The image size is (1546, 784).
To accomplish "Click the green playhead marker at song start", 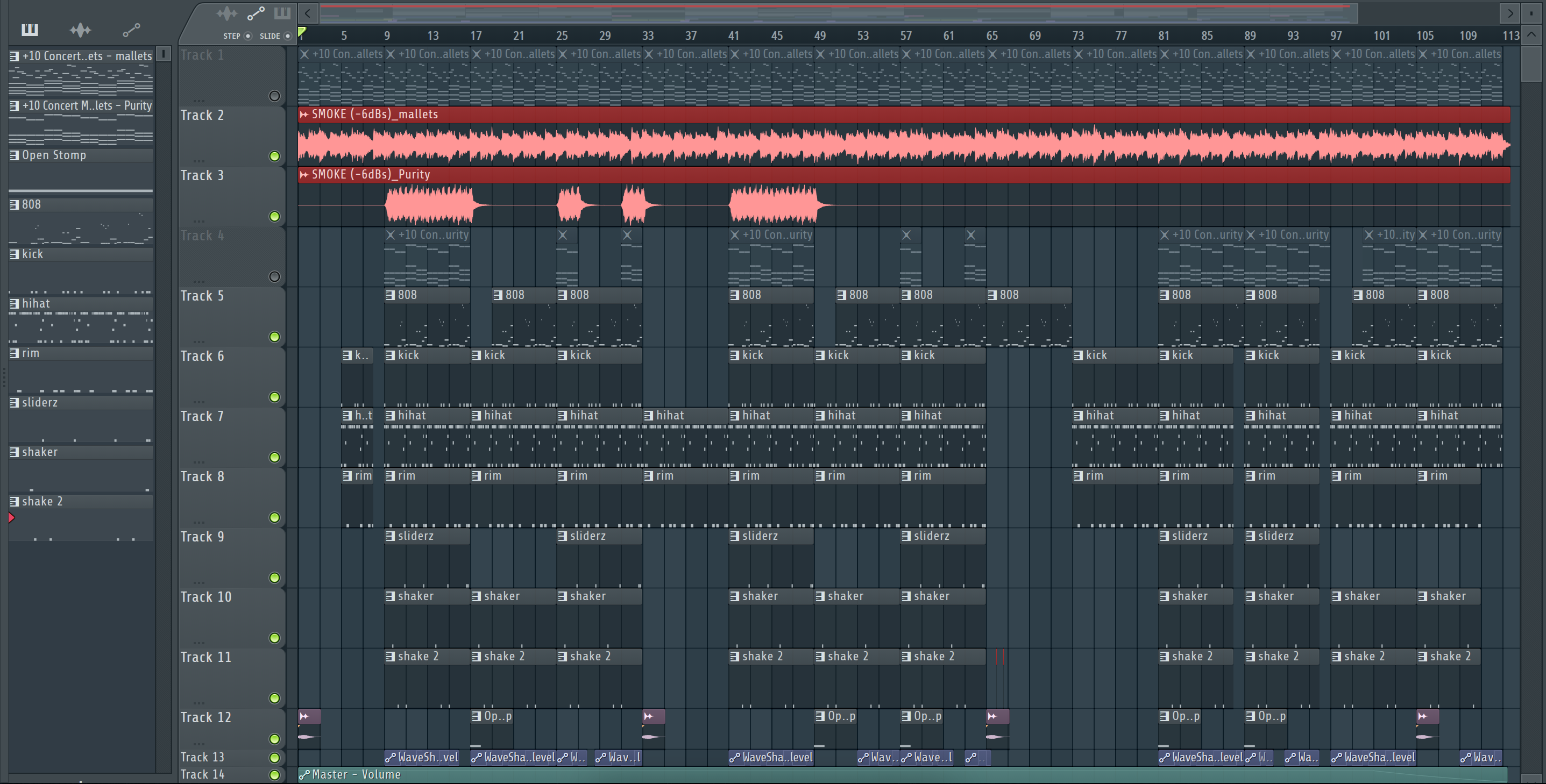I will tap(302, 32).
